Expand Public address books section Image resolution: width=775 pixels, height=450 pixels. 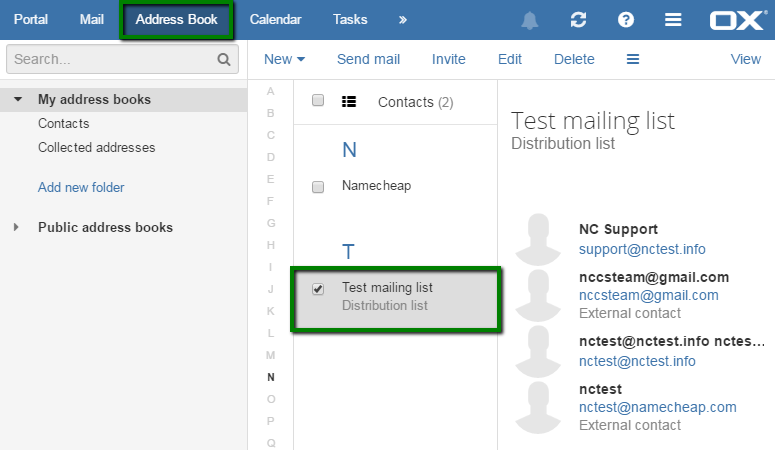(16, 227)
